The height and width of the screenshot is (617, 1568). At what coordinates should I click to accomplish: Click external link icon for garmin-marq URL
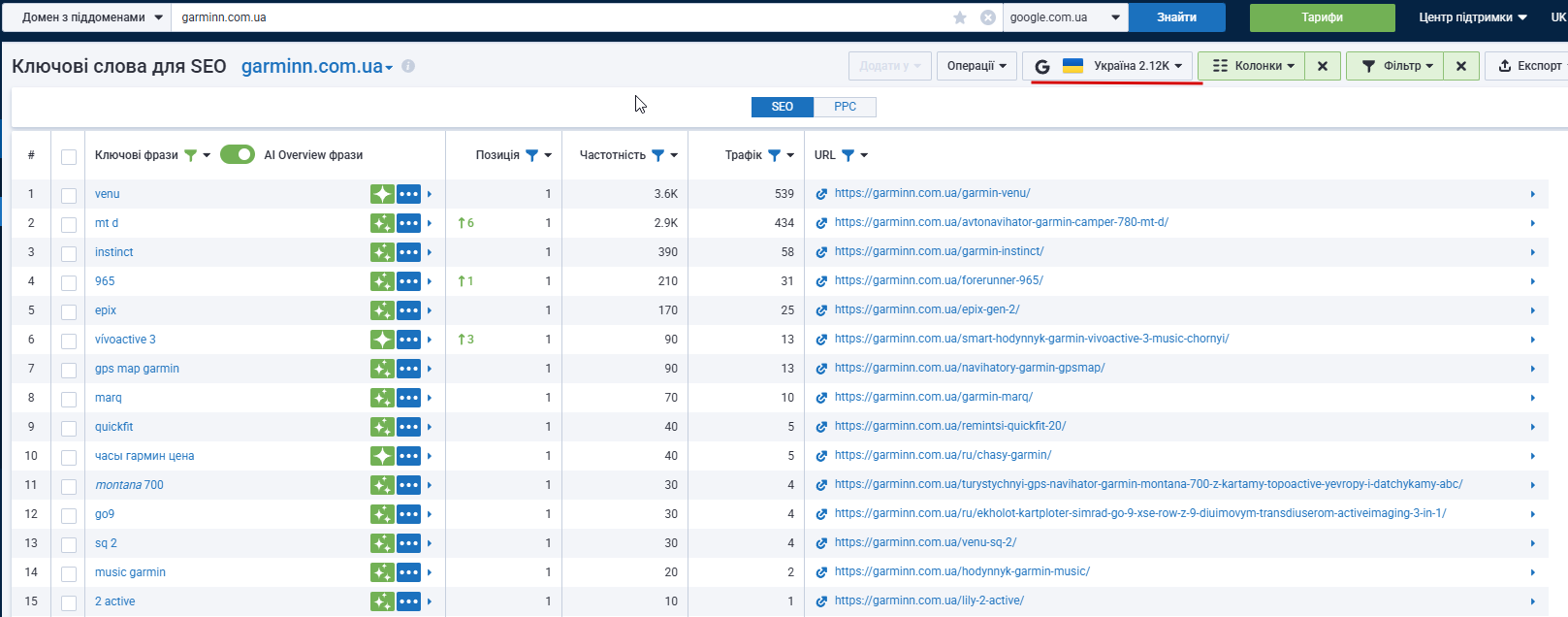pyautogui.click(x=821, y=398)
